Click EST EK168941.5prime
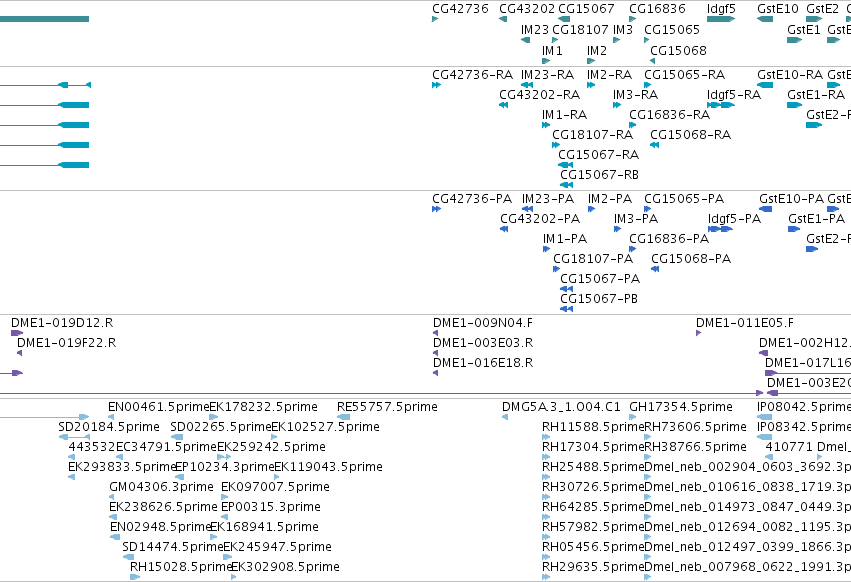 click(x=264, y=528)
